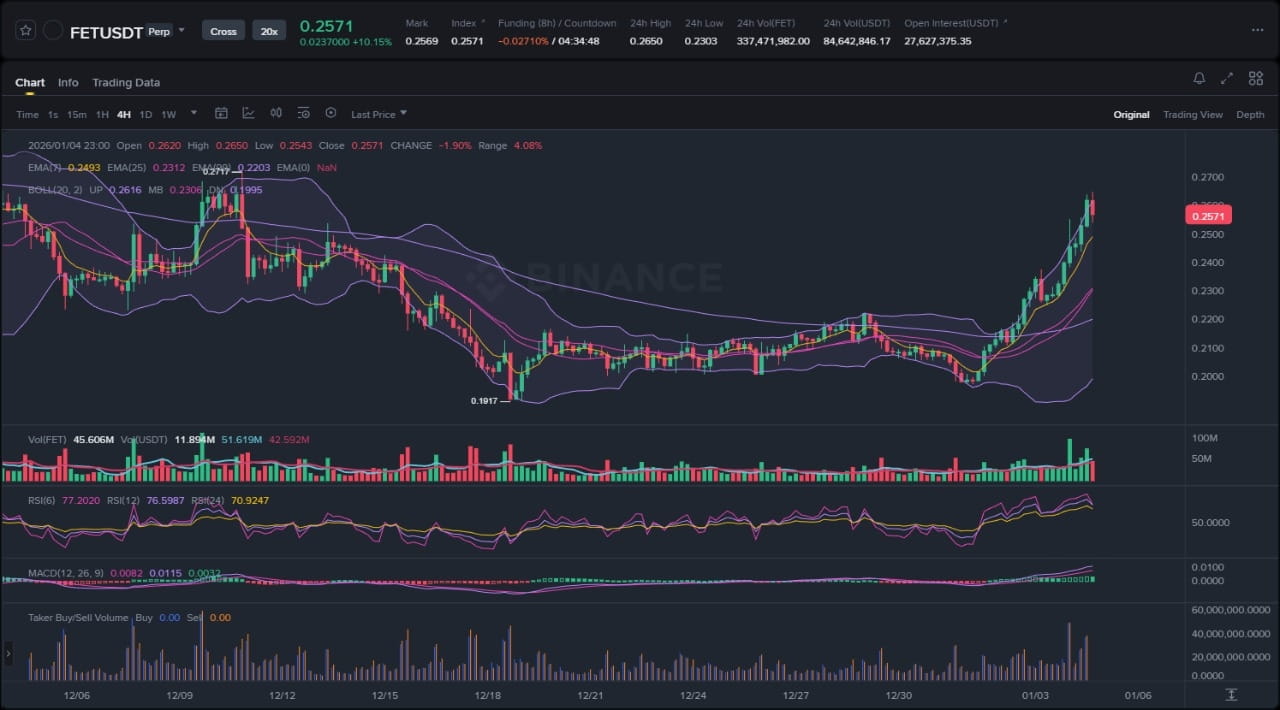Image resolution: width=1280 pixels, height=710 pixels.
Task: Select the 4H interval
Action: click(x=124, y=114)
